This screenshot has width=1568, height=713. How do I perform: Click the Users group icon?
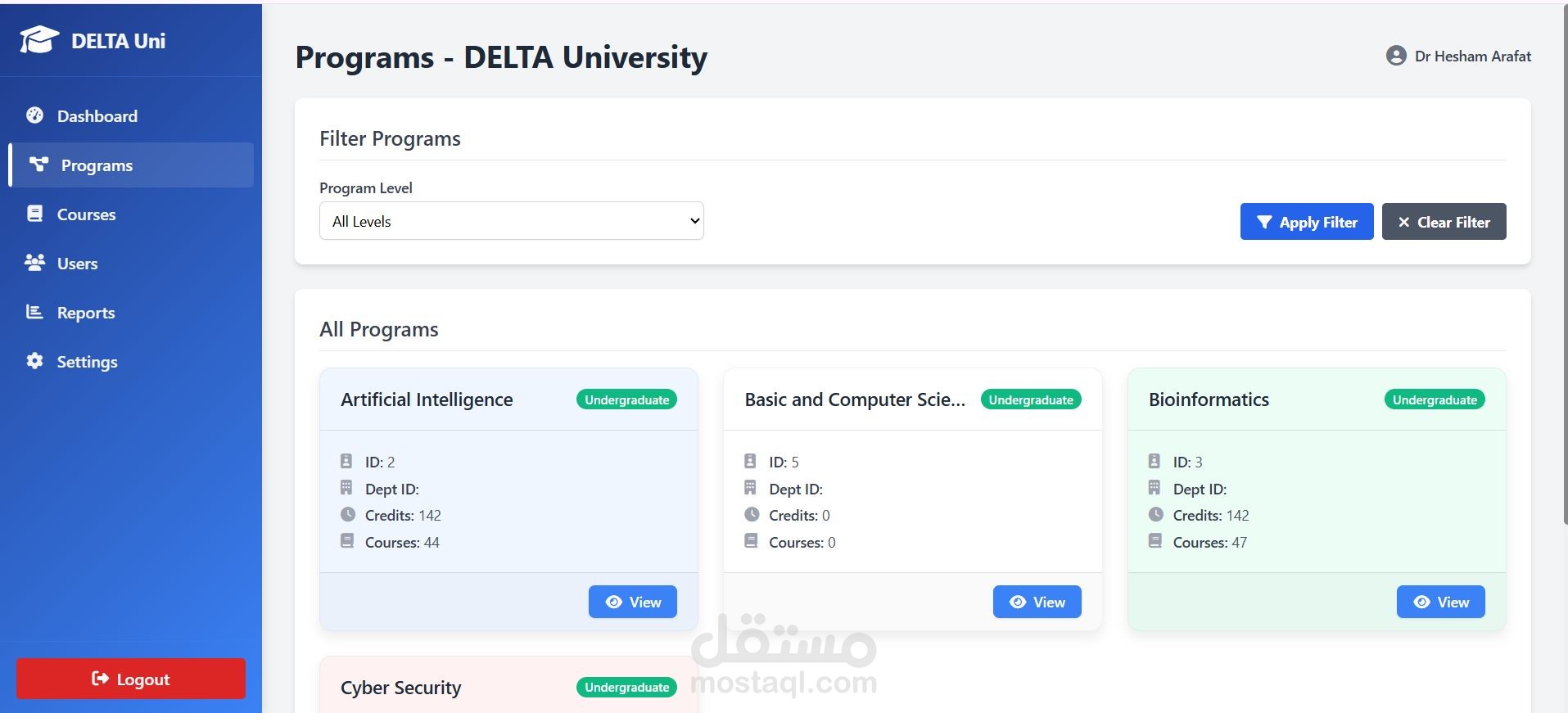34,263
